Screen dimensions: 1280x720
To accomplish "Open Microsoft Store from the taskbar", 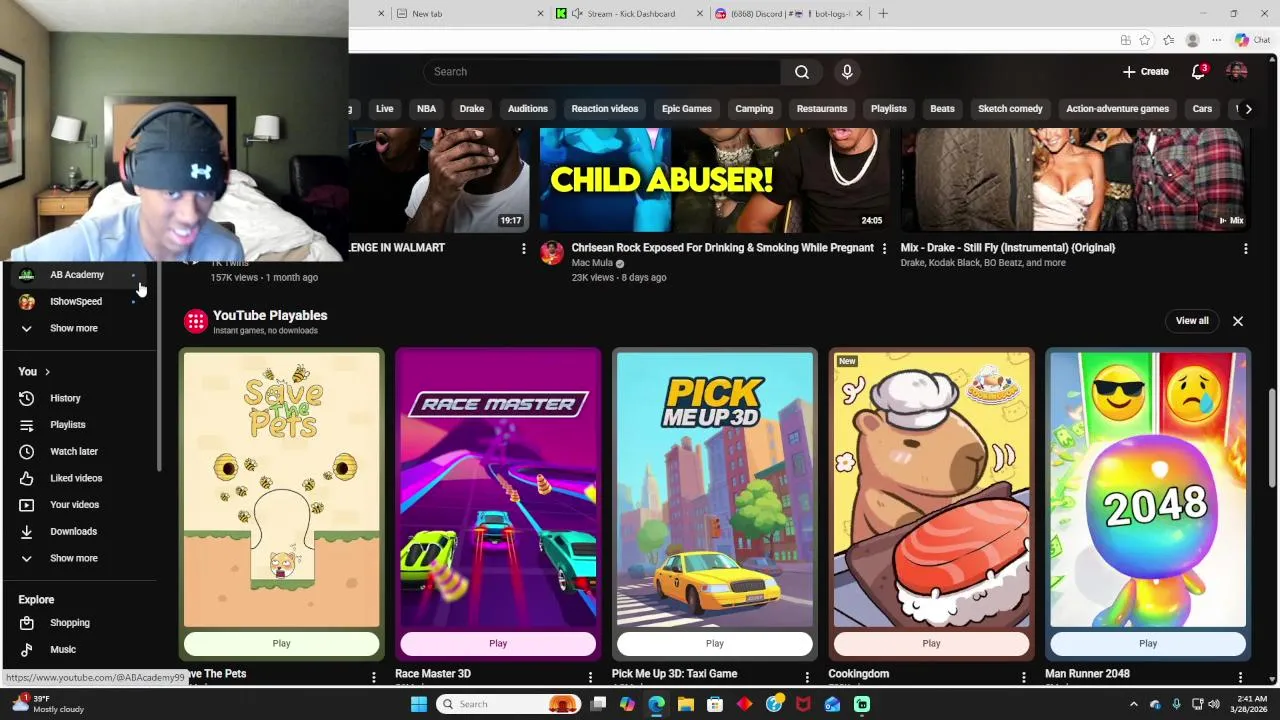I will tap(715, 704).
